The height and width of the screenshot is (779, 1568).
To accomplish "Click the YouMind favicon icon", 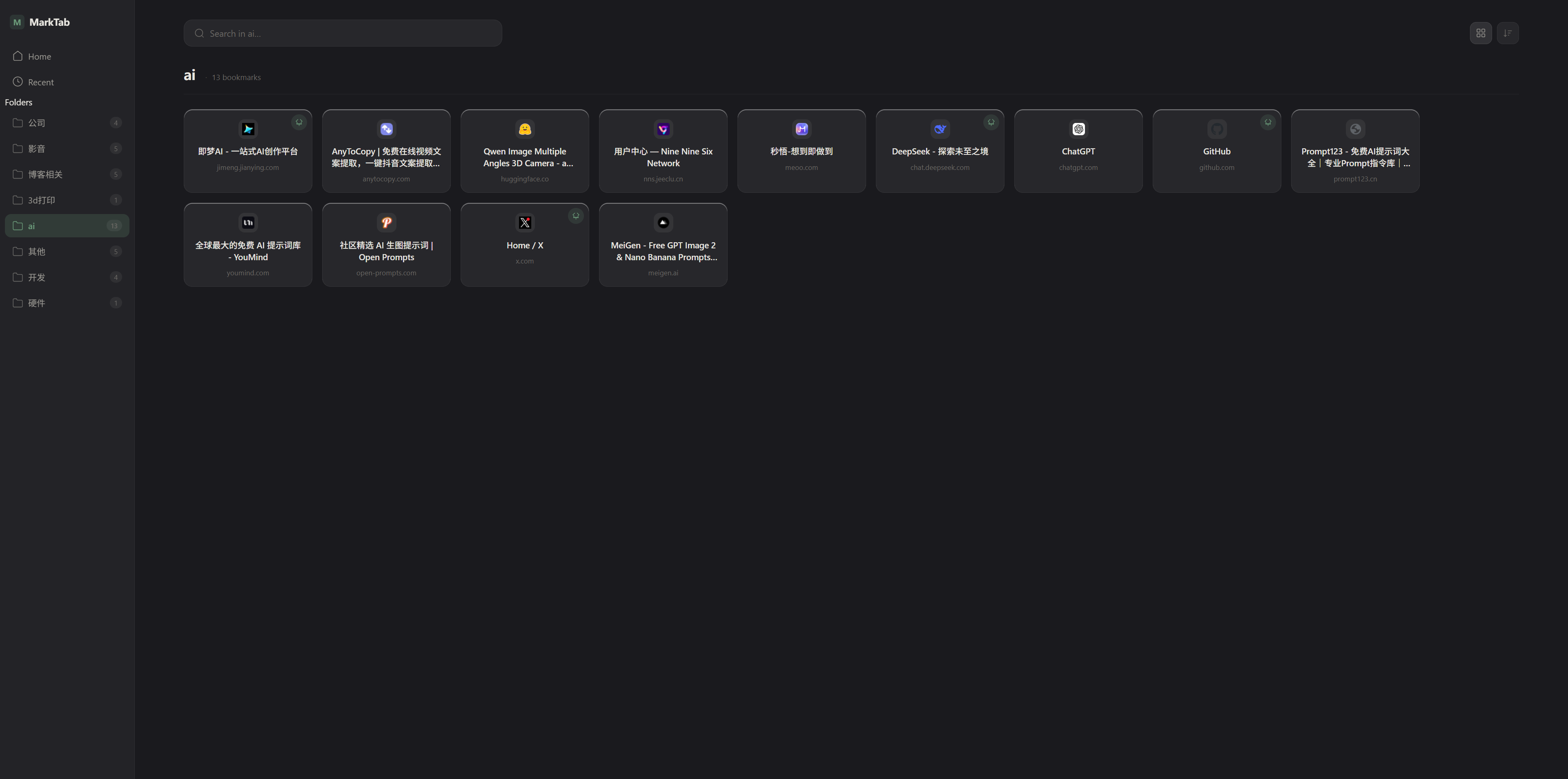I will [x=248, y=223].
